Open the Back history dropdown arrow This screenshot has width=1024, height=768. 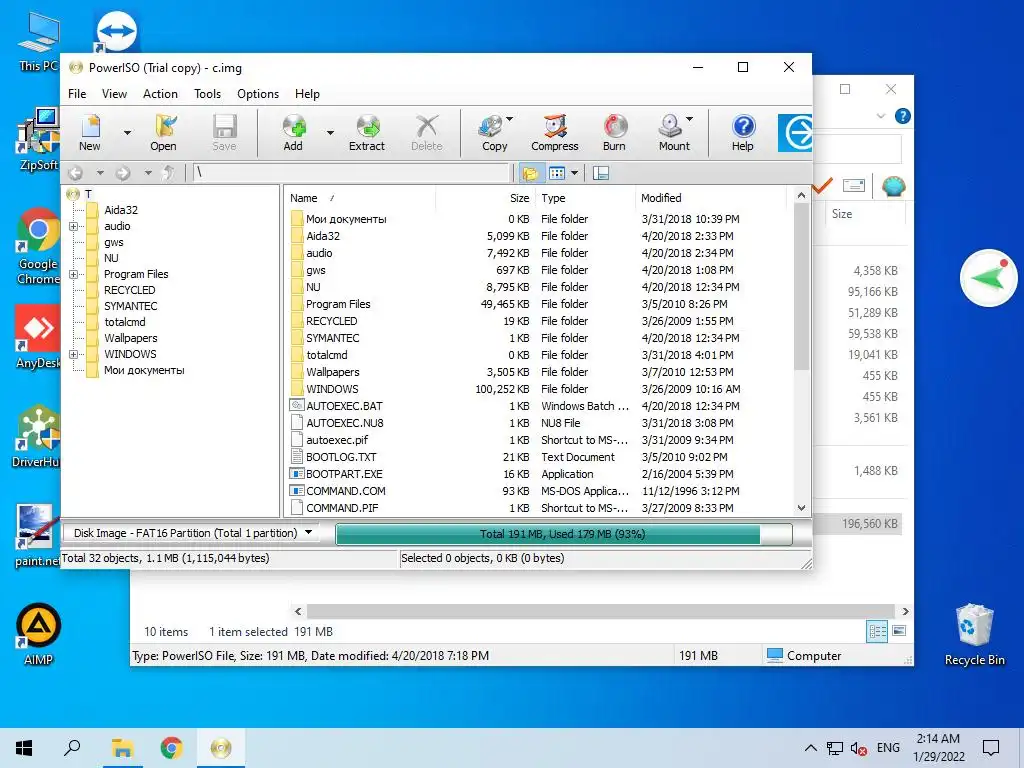coord(100,173)
